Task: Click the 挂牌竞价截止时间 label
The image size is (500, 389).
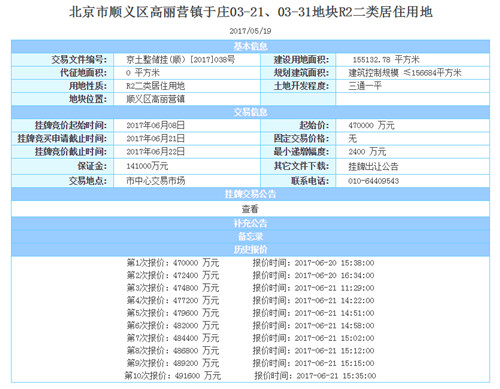Action: (x=71, y=152)
